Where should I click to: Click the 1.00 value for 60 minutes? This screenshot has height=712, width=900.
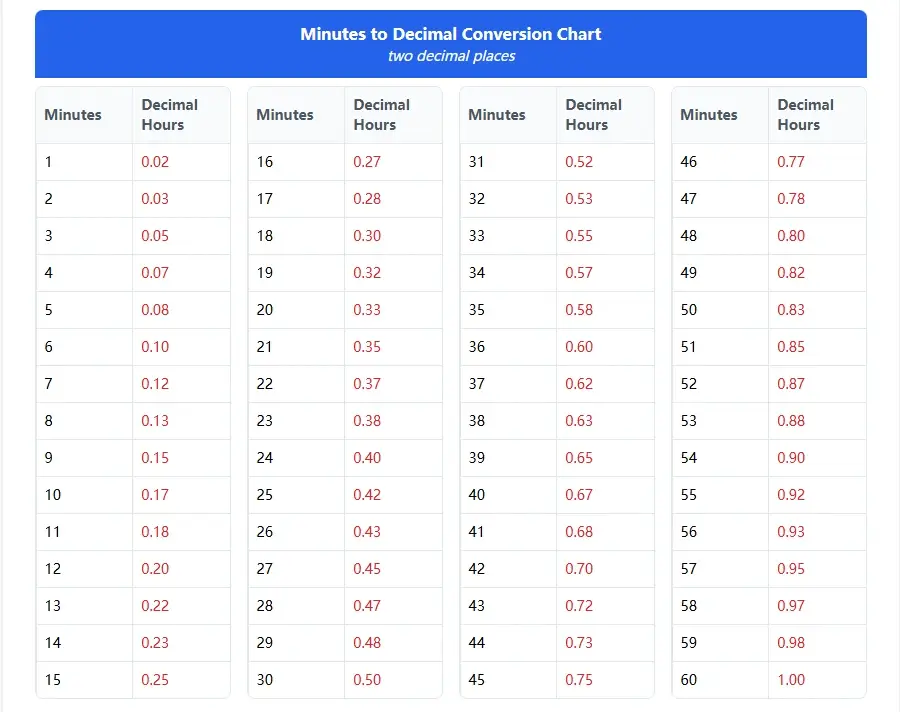791,680
